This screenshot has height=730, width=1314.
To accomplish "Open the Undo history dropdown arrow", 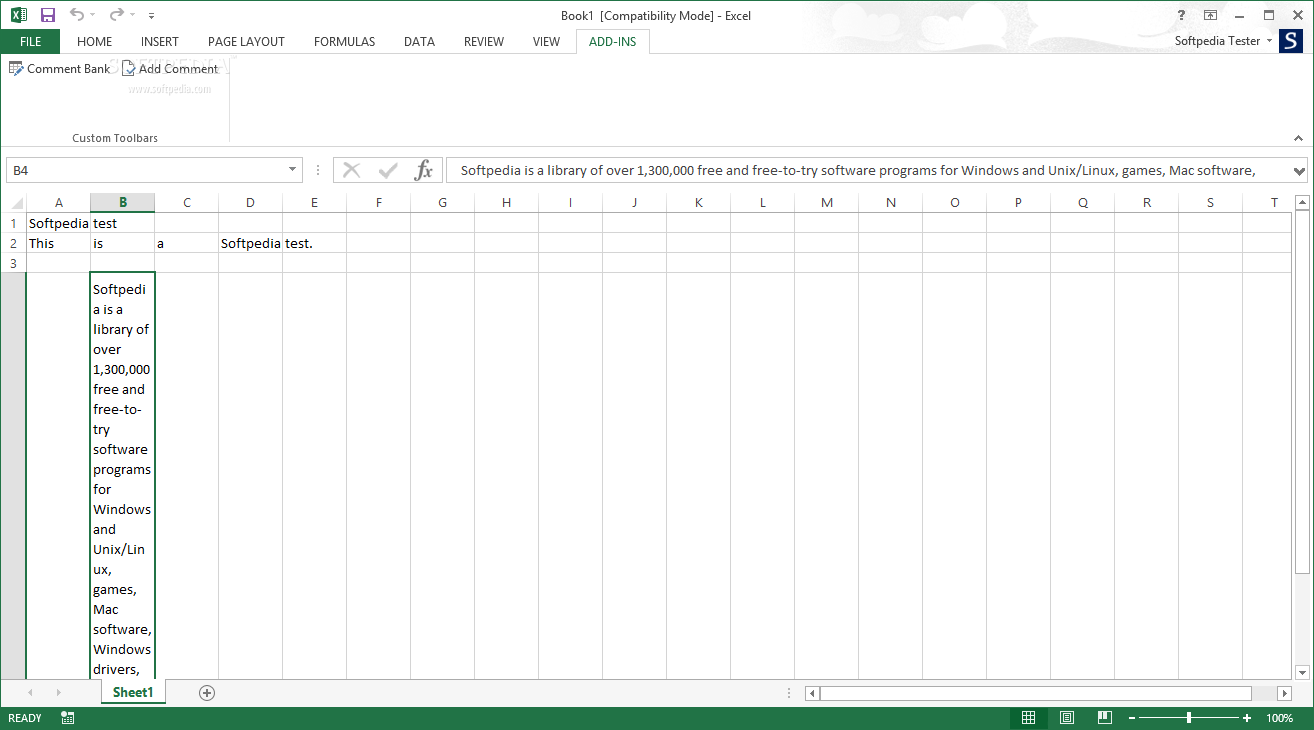I will click(x=93, y=16).
